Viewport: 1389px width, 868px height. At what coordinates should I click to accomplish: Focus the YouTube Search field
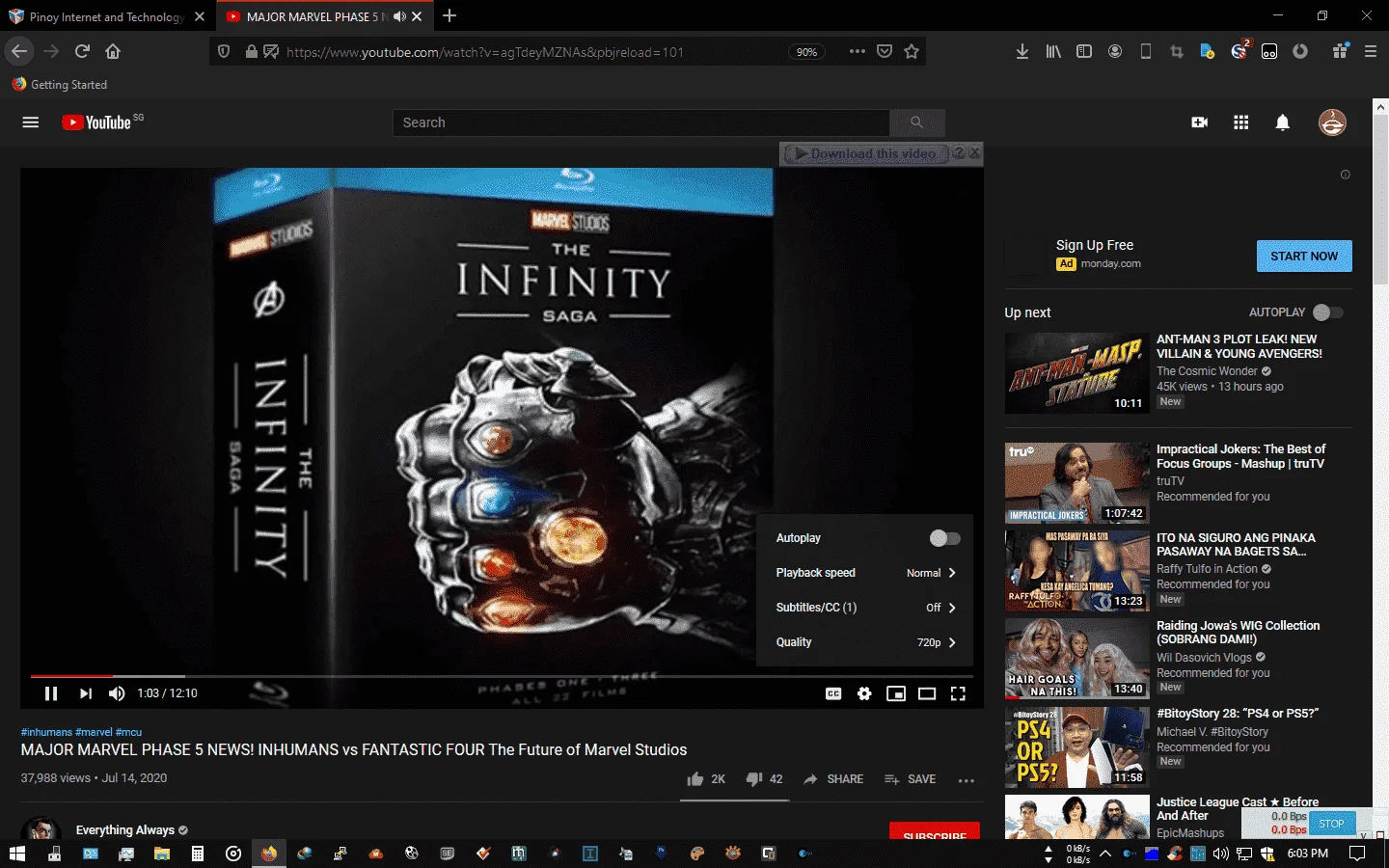pos(640,122)
